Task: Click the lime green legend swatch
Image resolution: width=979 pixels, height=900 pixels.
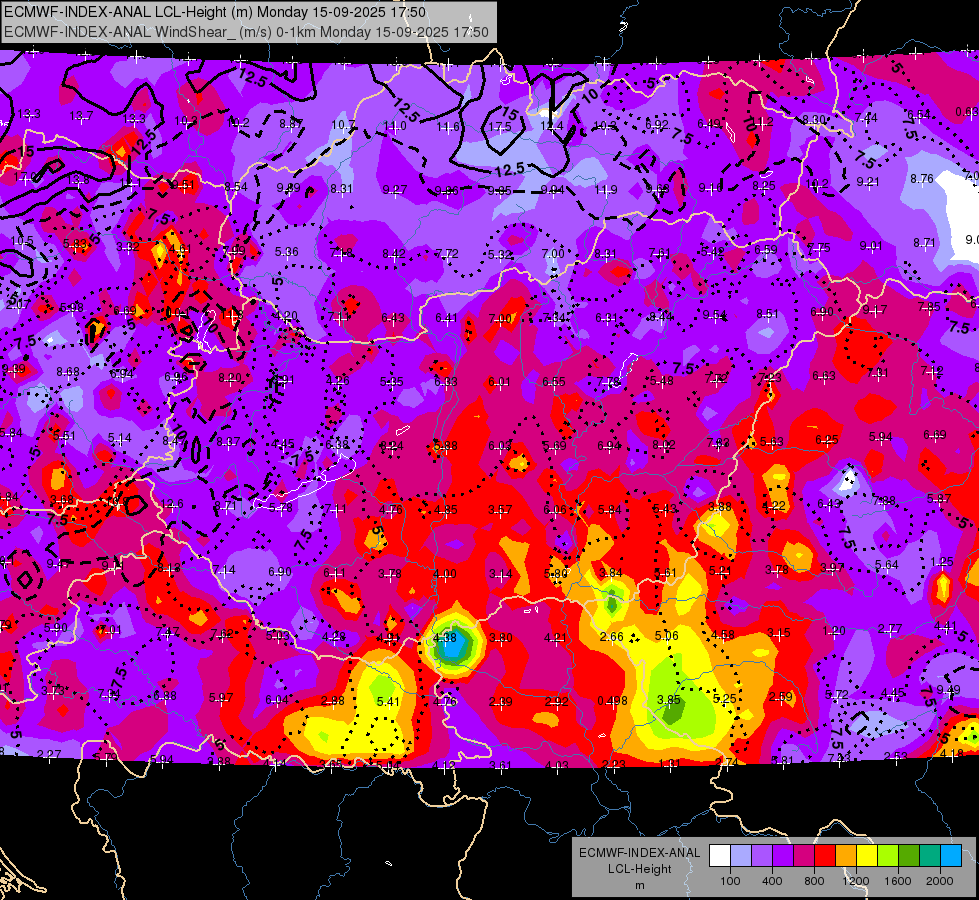Action: [x=888, y=856]
